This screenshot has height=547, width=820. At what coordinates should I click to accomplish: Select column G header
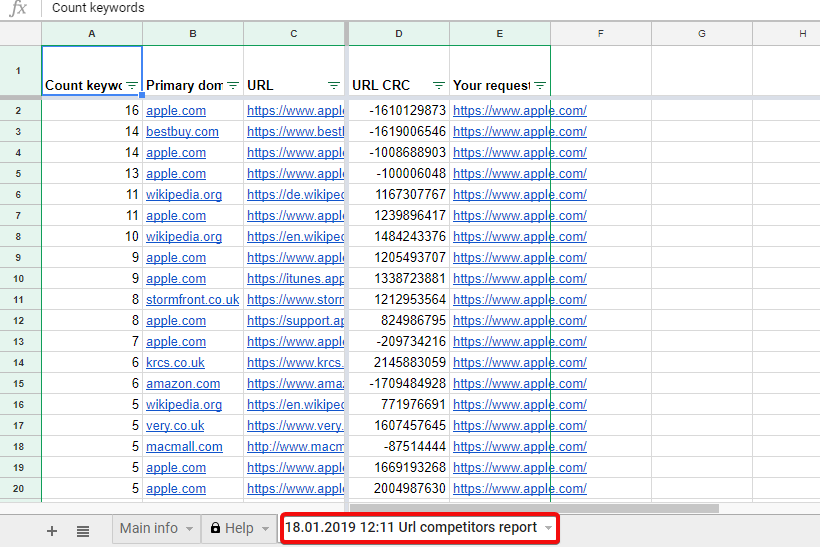(x=702, y=33)
